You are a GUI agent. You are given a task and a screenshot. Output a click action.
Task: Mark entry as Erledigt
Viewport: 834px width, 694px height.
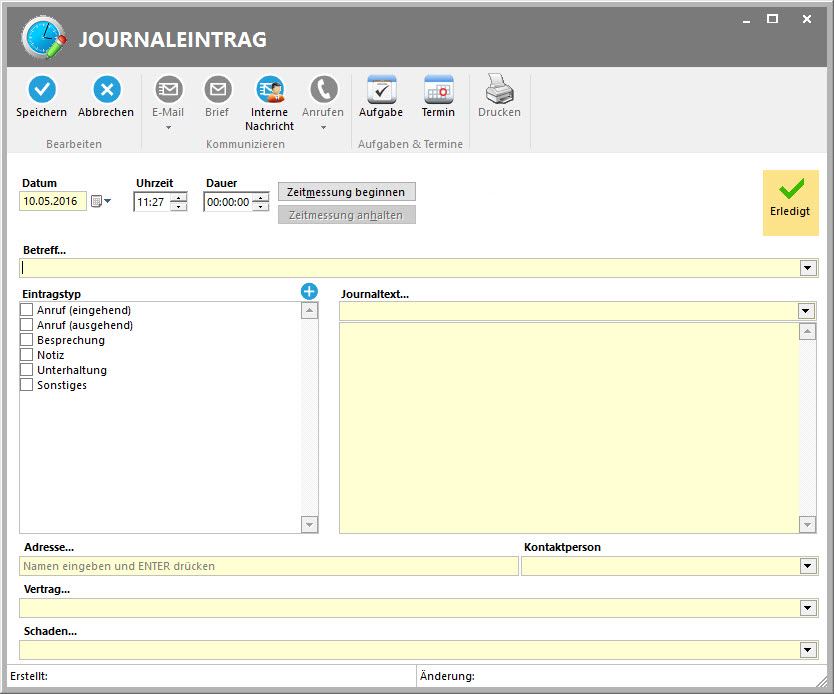(790, 201)
